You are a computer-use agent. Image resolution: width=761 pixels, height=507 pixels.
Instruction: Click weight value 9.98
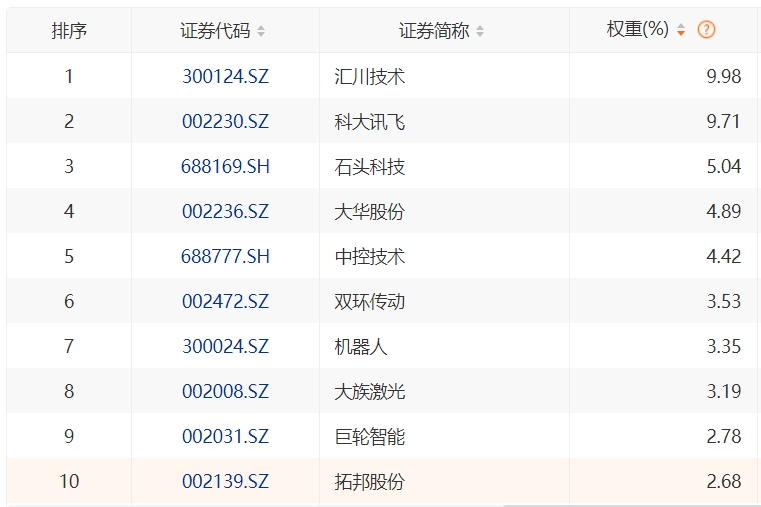coord(724,76)
